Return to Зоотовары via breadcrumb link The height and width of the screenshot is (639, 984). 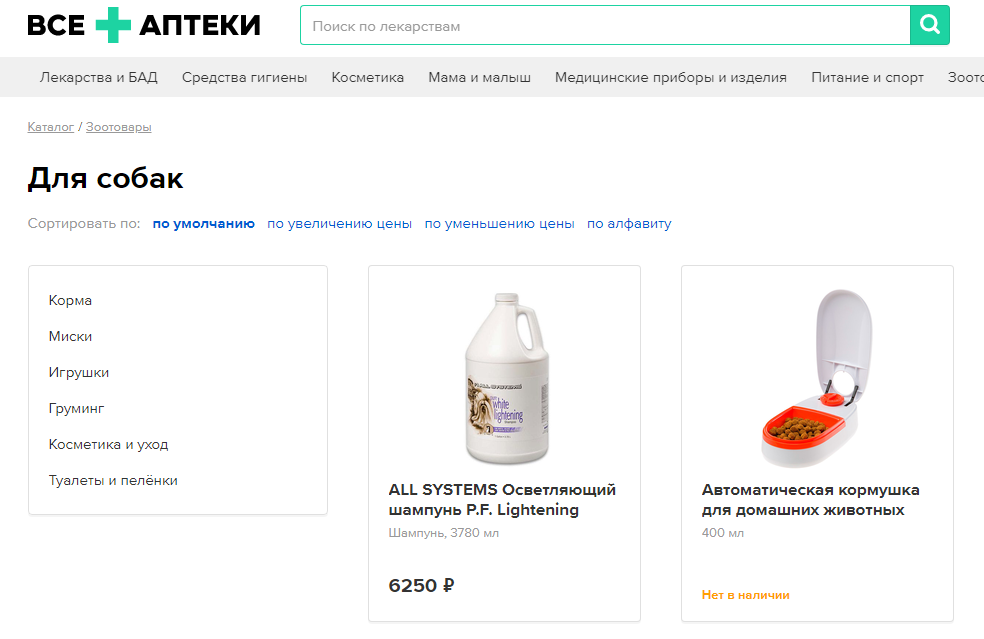(x=118, y=127)
